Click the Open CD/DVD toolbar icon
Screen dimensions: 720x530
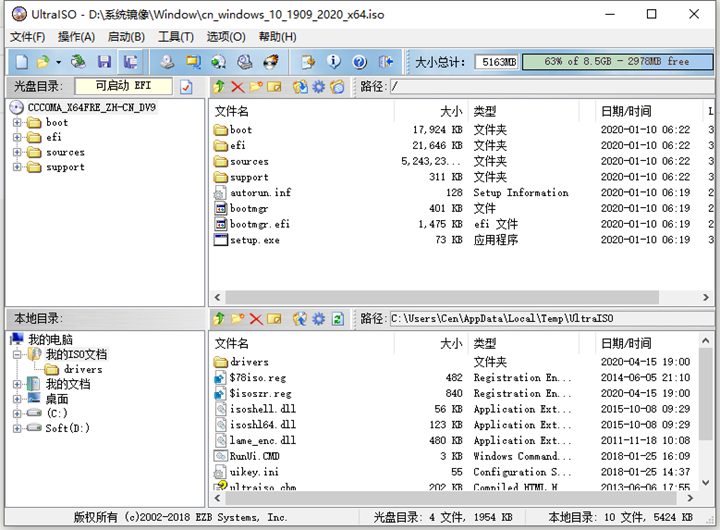79,62
